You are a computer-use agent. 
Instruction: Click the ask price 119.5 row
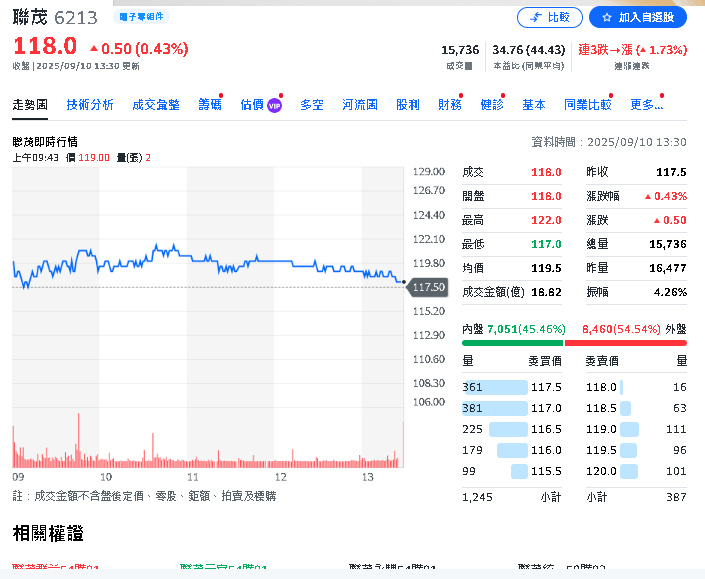point(636,450)
